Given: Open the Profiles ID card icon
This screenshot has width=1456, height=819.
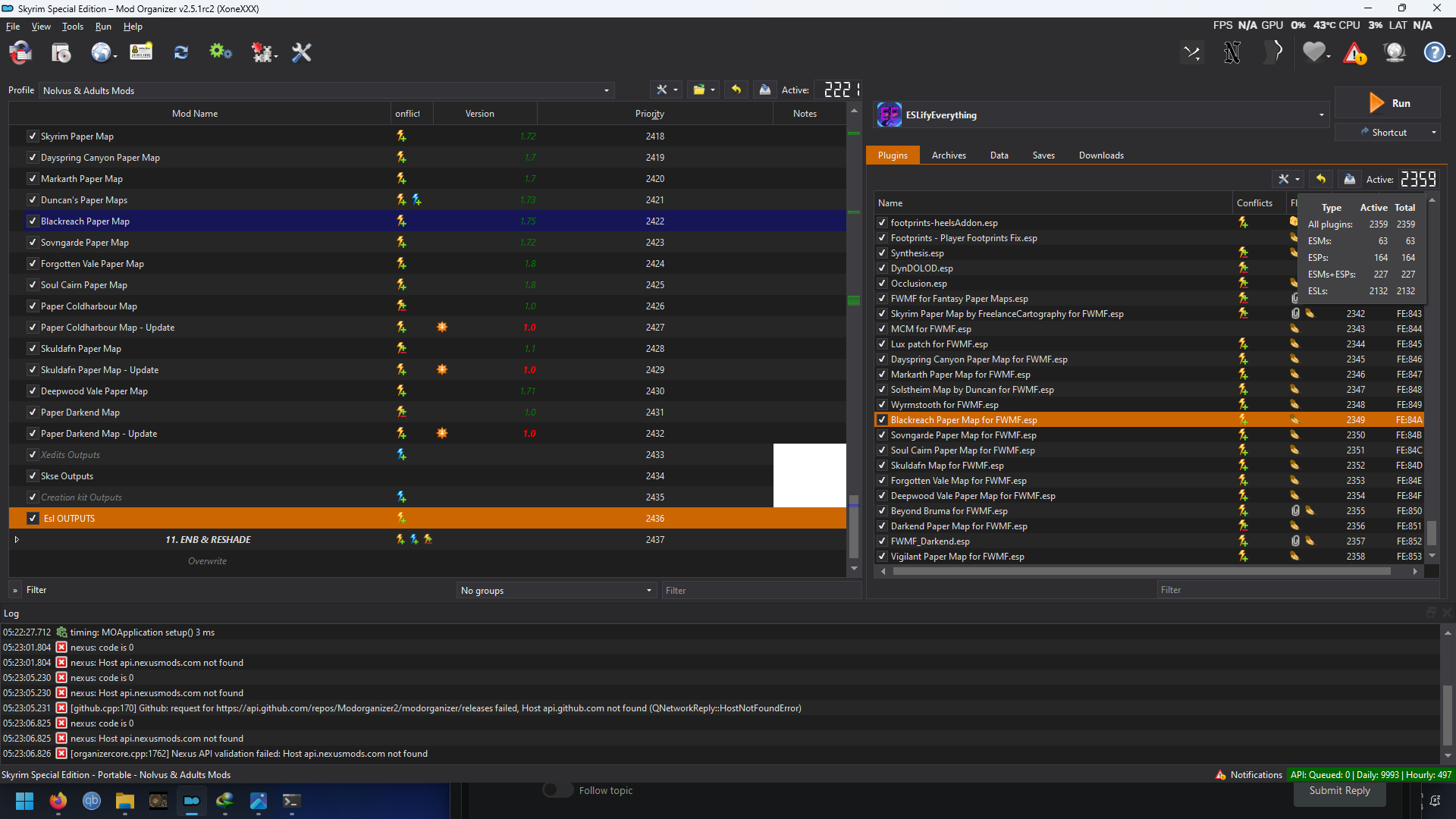Looking at the screenshot, I should (x=141, y=52).
